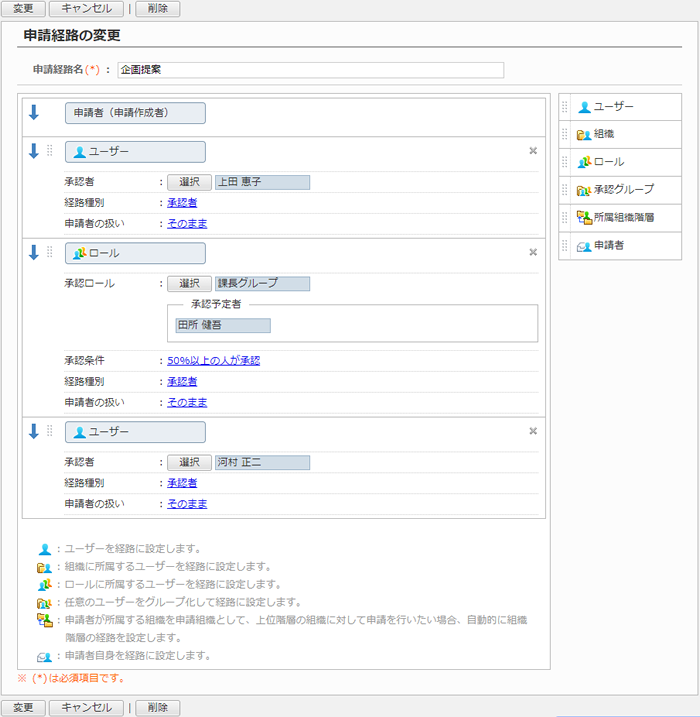The height and width of the screenshot is (717, 700).
Task: Click そのまま link in the first ユーザー step
Action: coord(187,223)
